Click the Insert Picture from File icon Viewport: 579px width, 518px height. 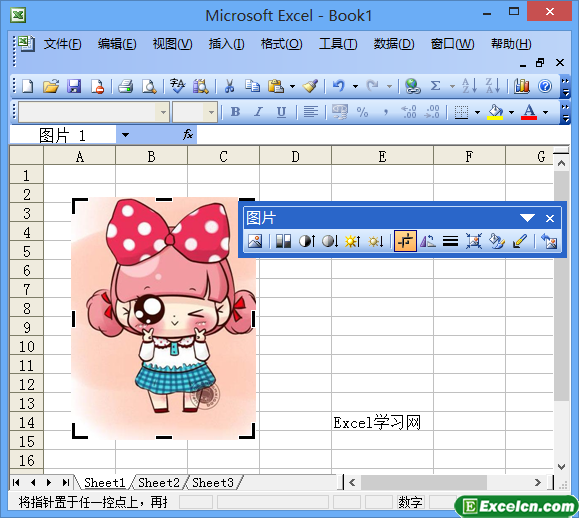pos(255,241)
